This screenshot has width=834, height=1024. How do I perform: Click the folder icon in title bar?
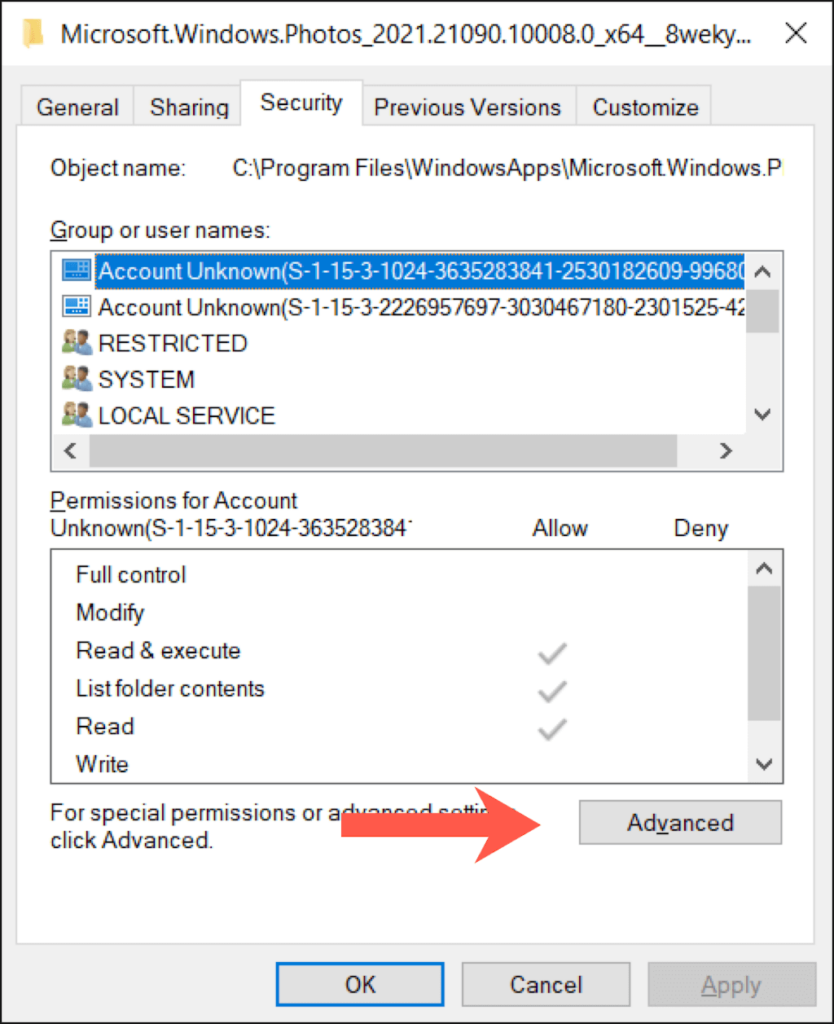[x=35, y=33]
